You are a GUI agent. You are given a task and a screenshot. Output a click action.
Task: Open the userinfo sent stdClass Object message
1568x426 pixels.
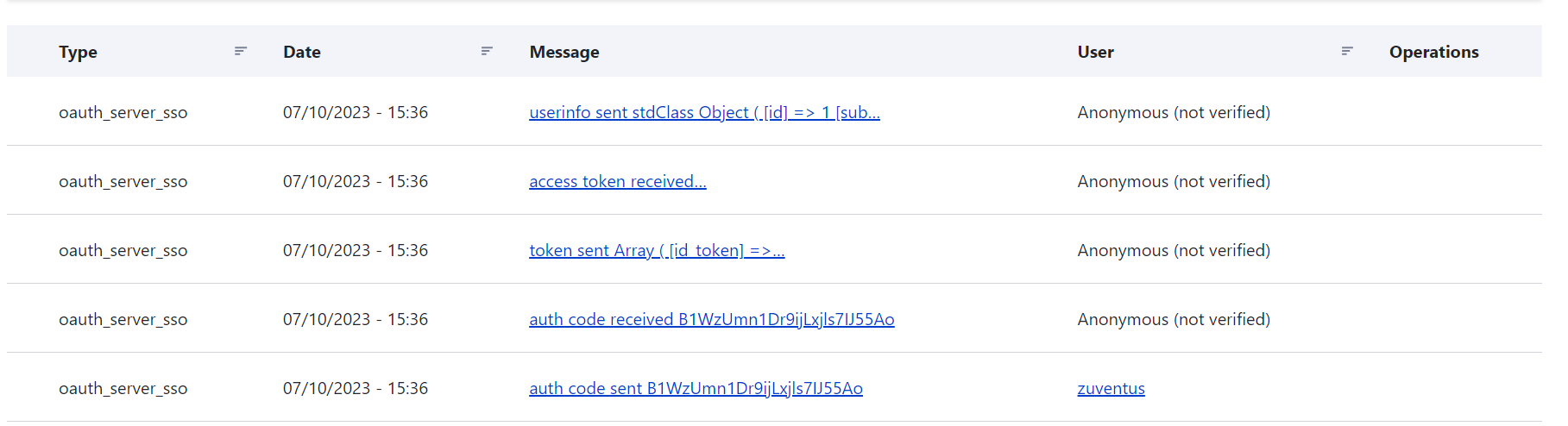[704, 113]
